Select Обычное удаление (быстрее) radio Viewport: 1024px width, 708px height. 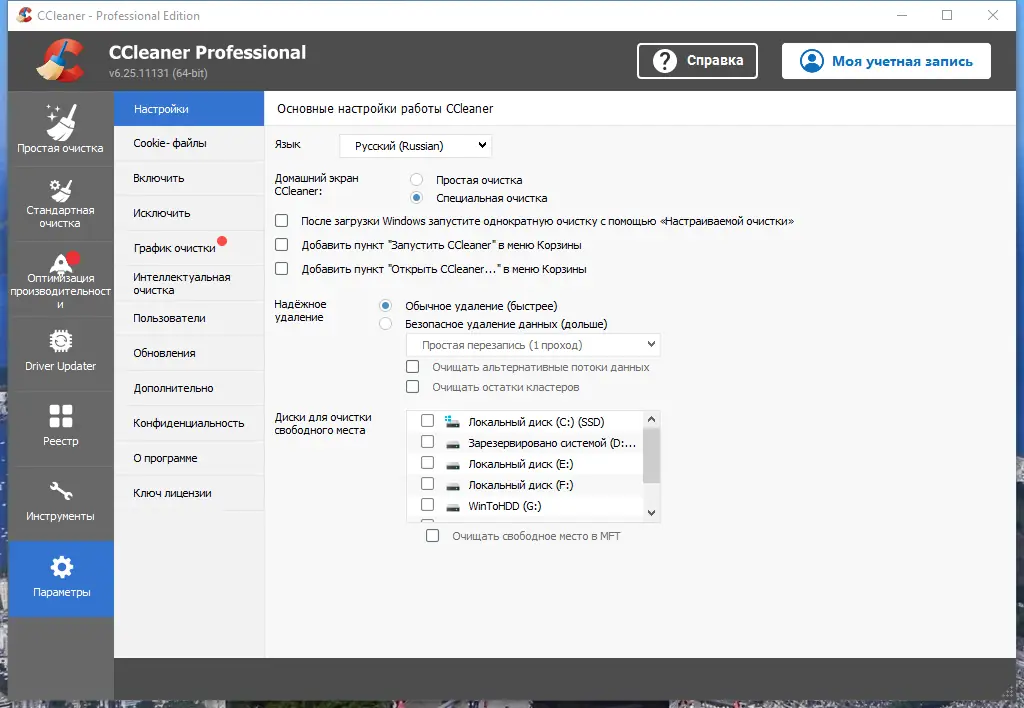pyautogui.click(x=386, y=306)
